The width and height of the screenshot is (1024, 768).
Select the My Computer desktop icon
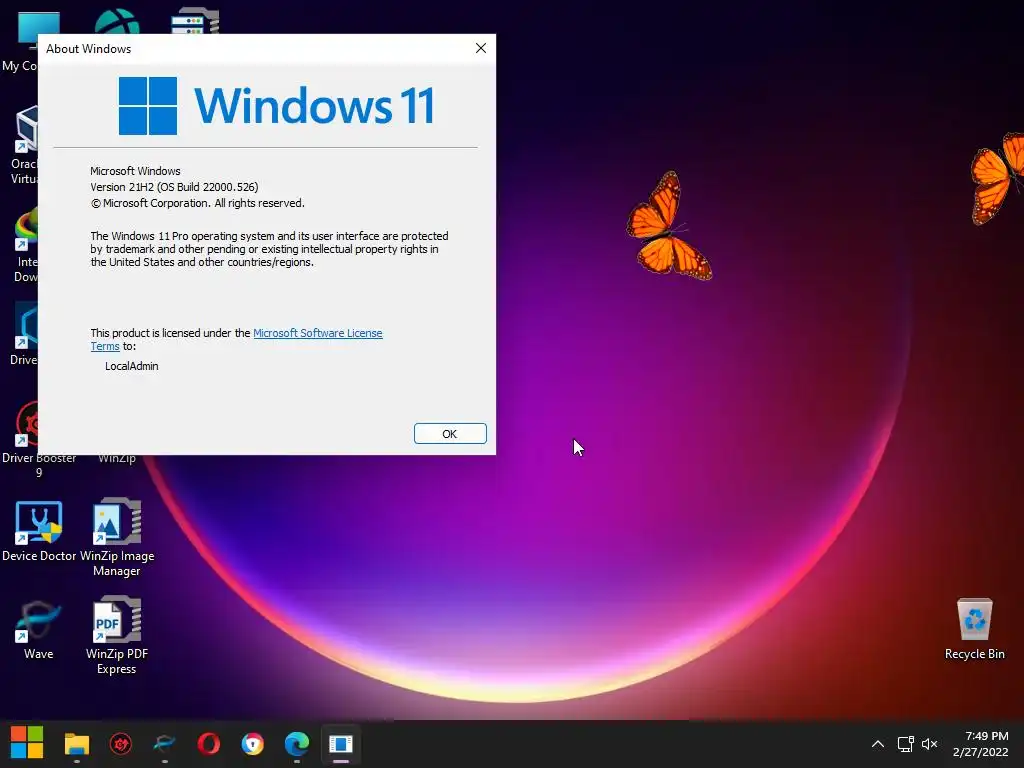(x=20, y=42)
